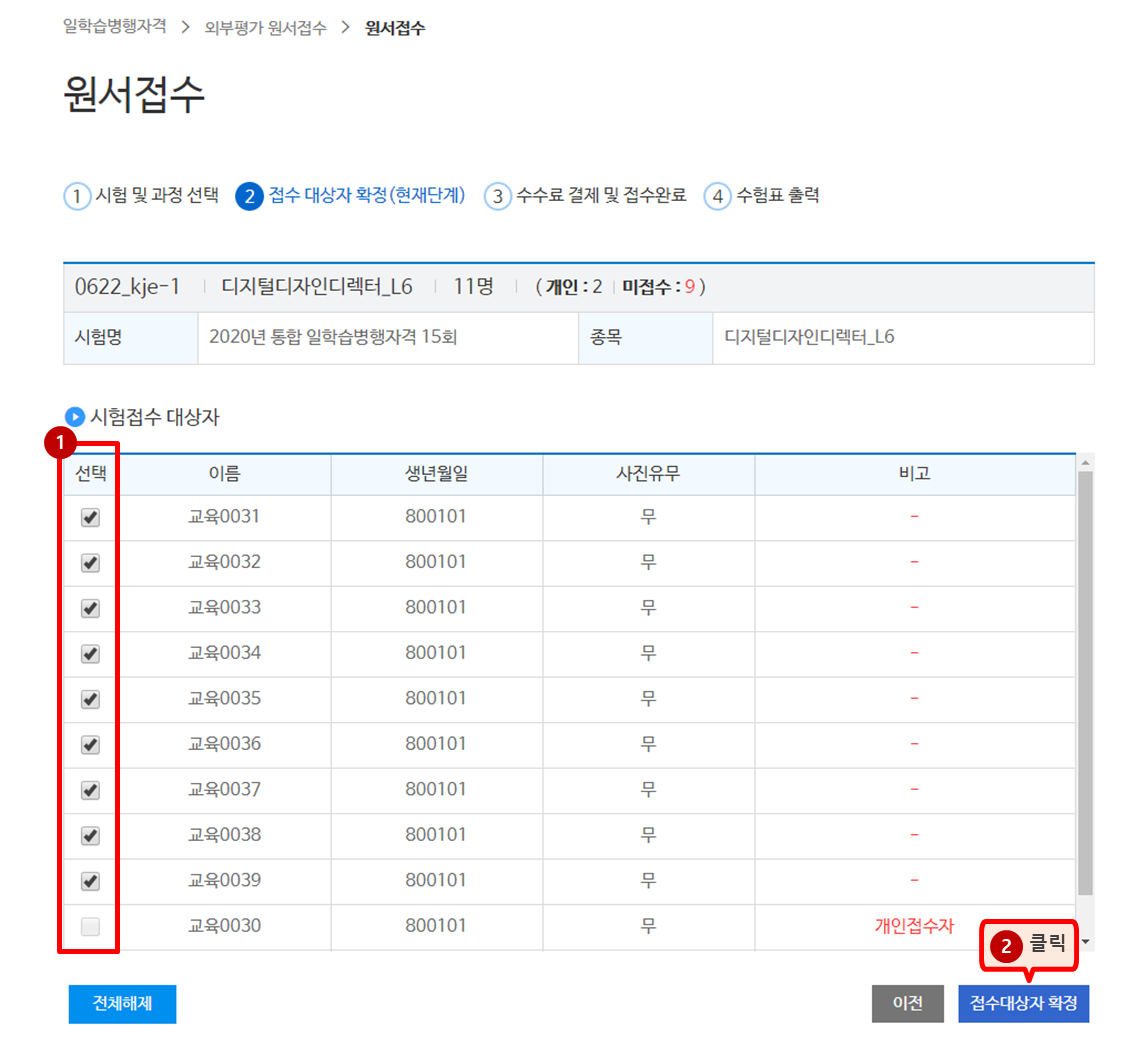This screenshot has width=1146, height=1046.
Task: Click 2020년 통합 일학습병행자격 15회 value
Action: [x=333, y=337]
